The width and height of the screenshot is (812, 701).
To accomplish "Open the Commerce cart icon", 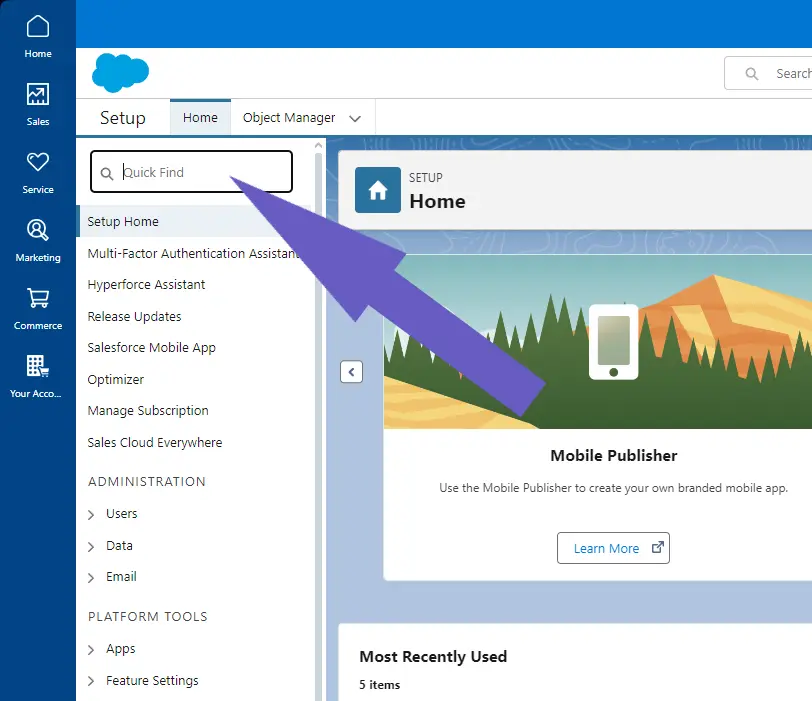I will 38,298.
